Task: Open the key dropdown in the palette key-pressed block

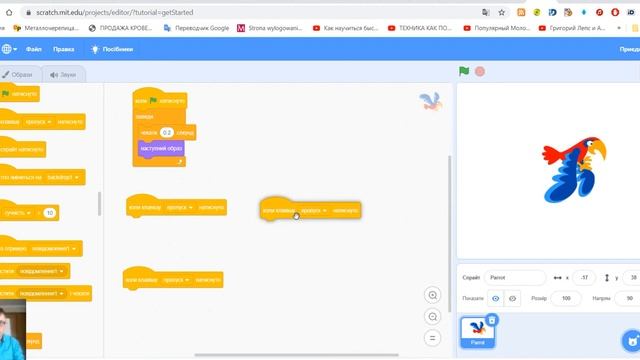Action: pos(38,122)
